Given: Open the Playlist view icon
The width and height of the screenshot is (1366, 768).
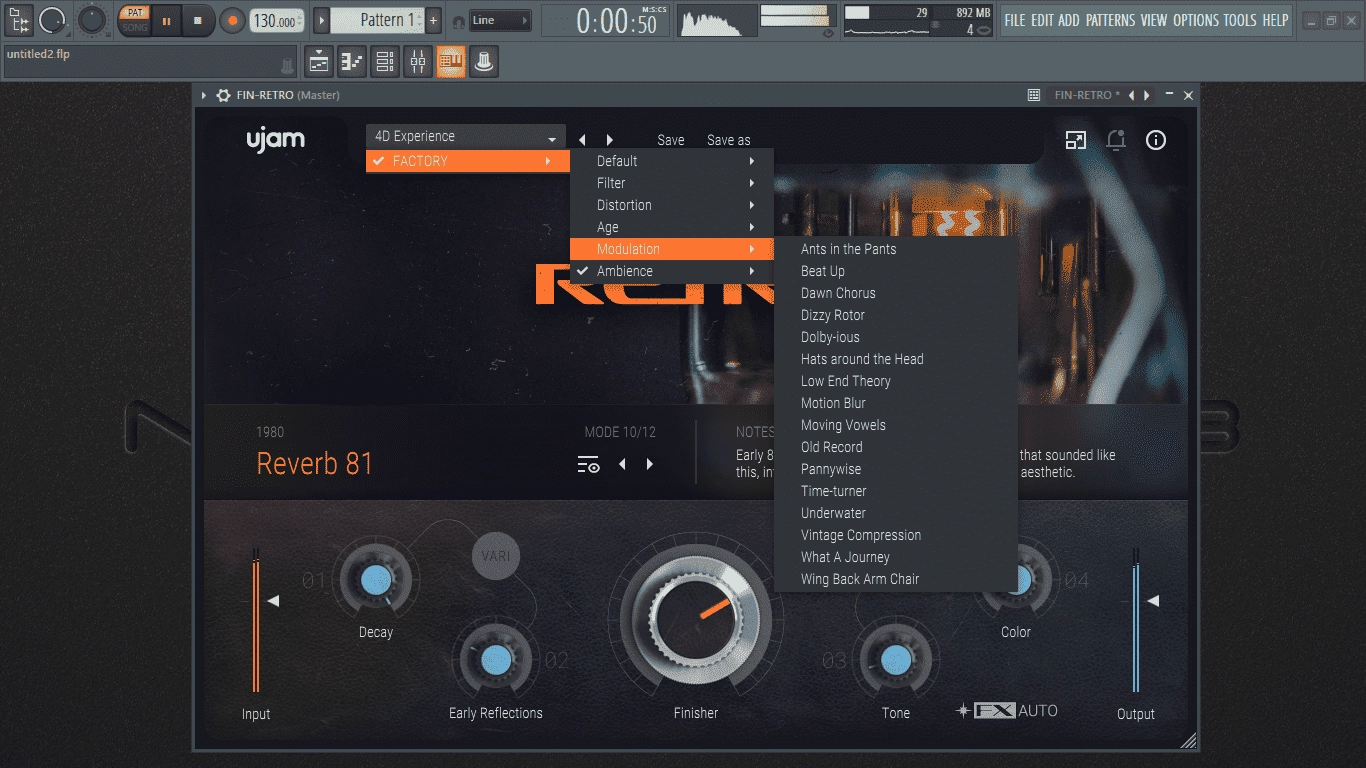Looking at the screenshot, I should [x=319, y=62].
